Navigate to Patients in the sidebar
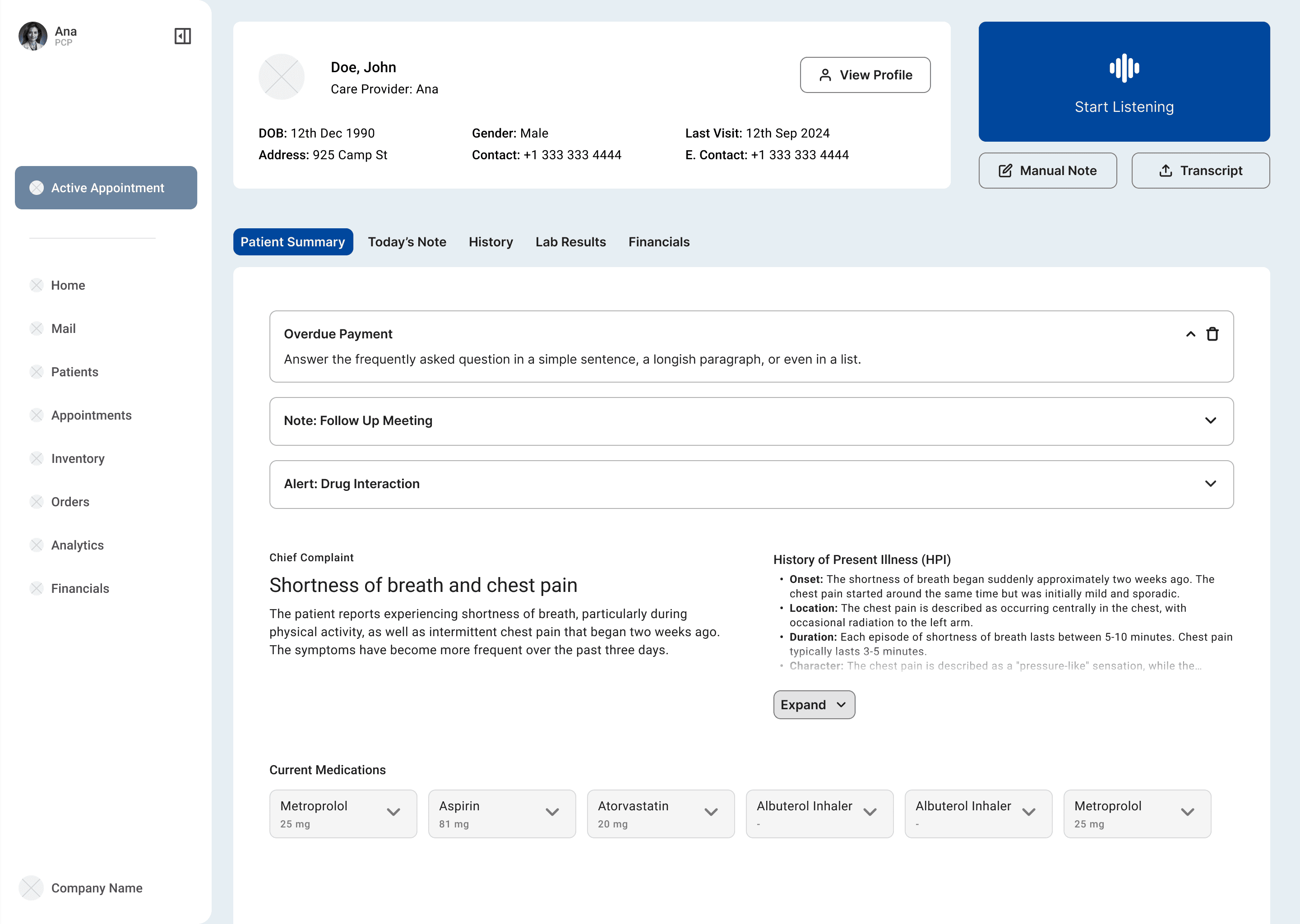Viewport: 1300px width, 924px height. pos(64,371)
